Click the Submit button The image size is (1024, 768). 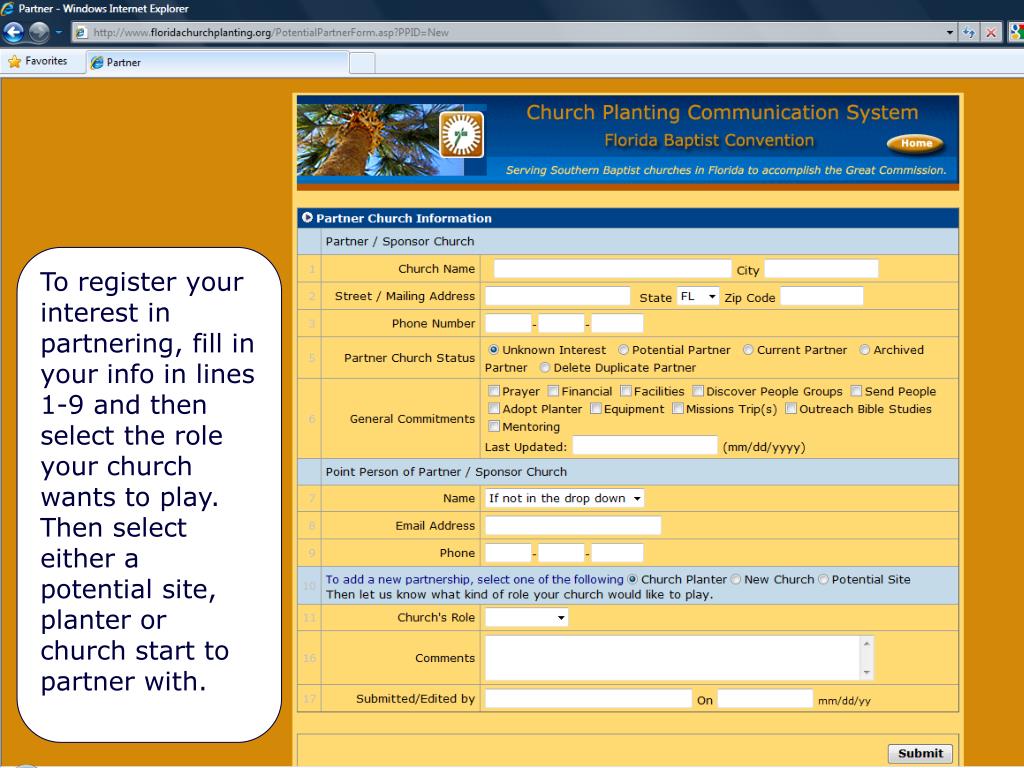[920, 753]
